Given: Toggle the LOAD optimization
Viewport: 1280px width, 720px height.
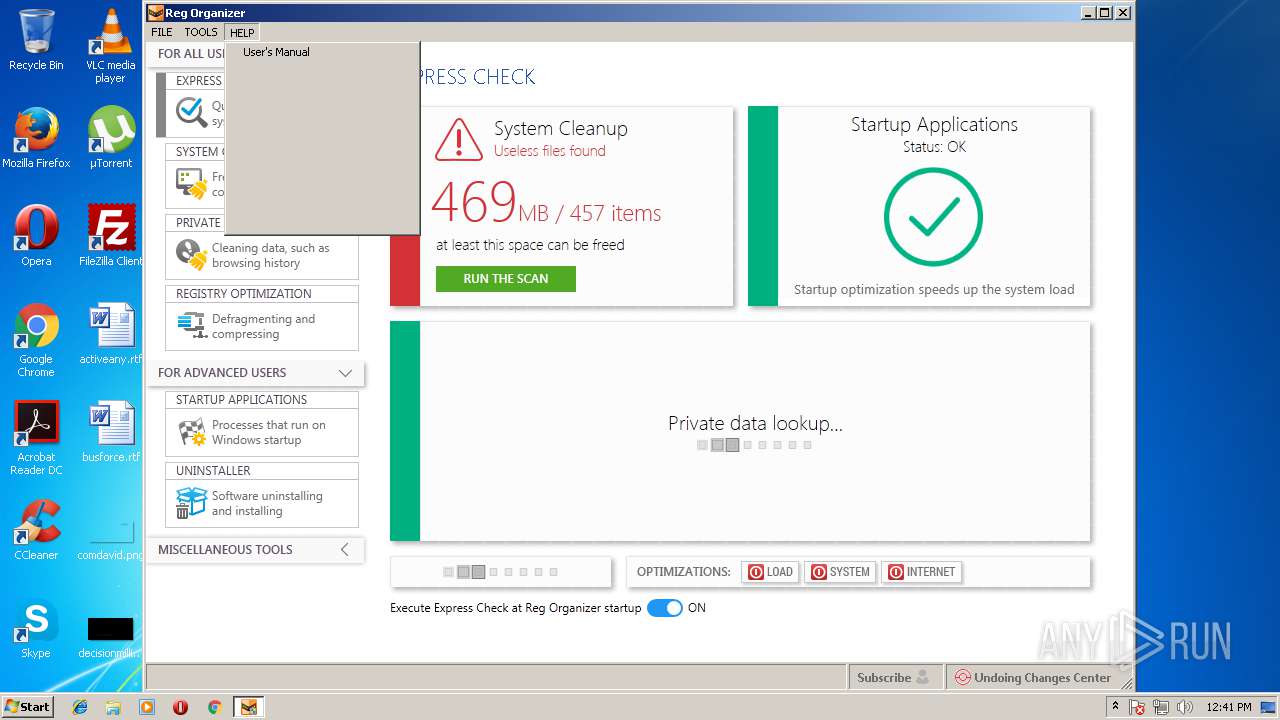Looking at the screenshot, I should (771, 572).
